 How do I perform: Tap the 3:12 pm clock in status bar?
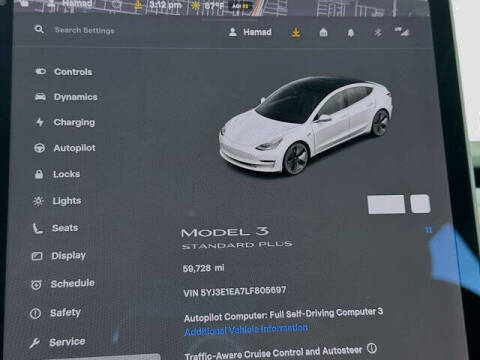pyautogui.click(x=165, y=5)
